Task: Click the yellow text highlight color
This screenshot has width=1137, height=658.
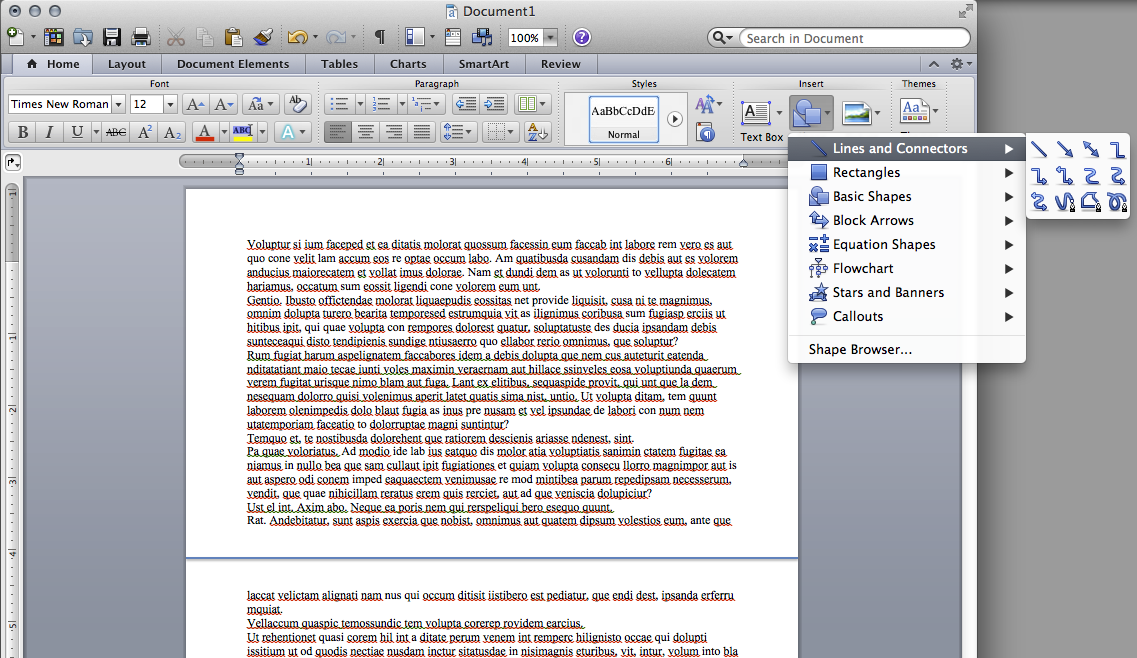Action: pyautogui.click(x=242, y=132)
